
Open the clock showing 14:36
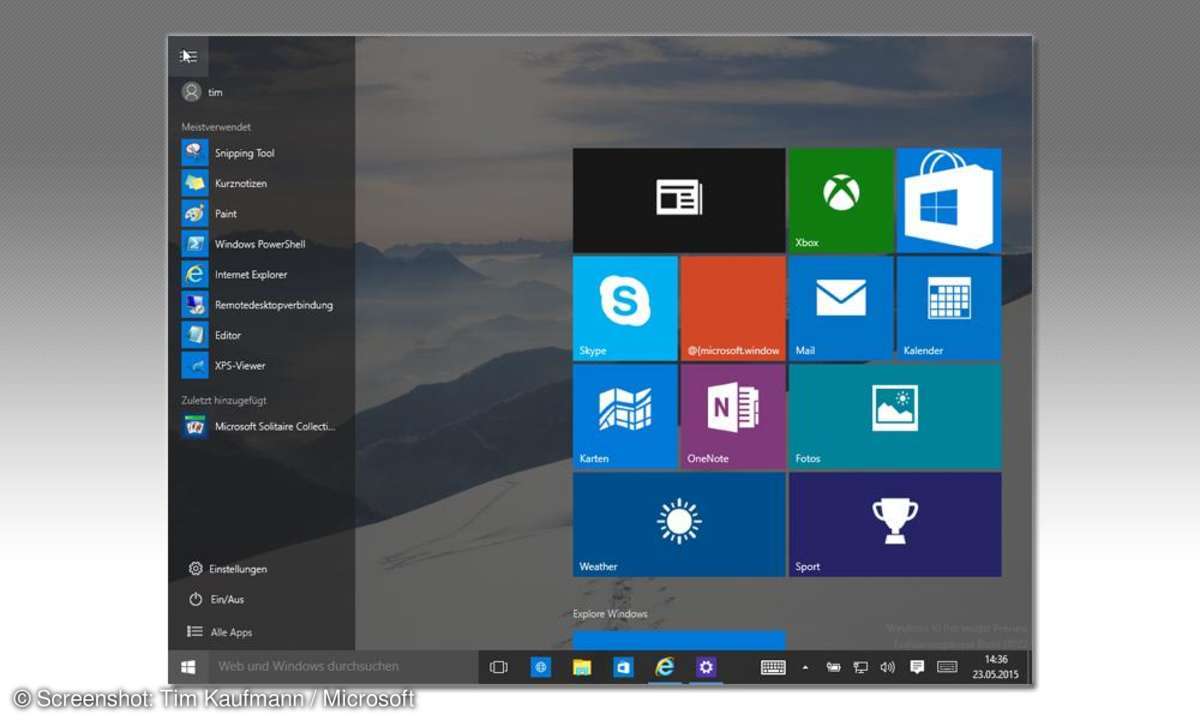996,667
